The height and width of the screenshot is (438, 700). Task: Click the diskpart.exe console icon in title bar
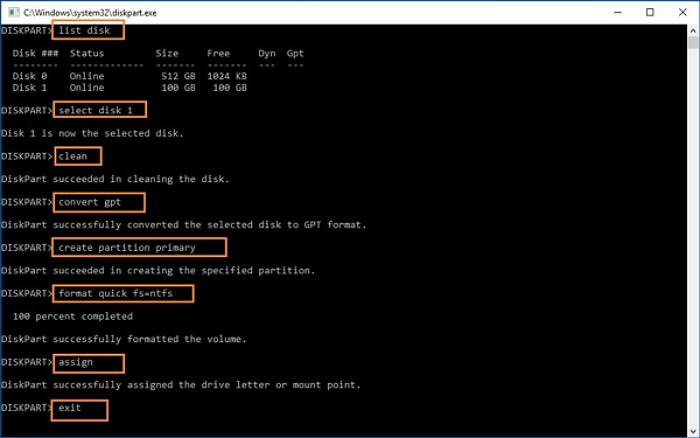13,12
